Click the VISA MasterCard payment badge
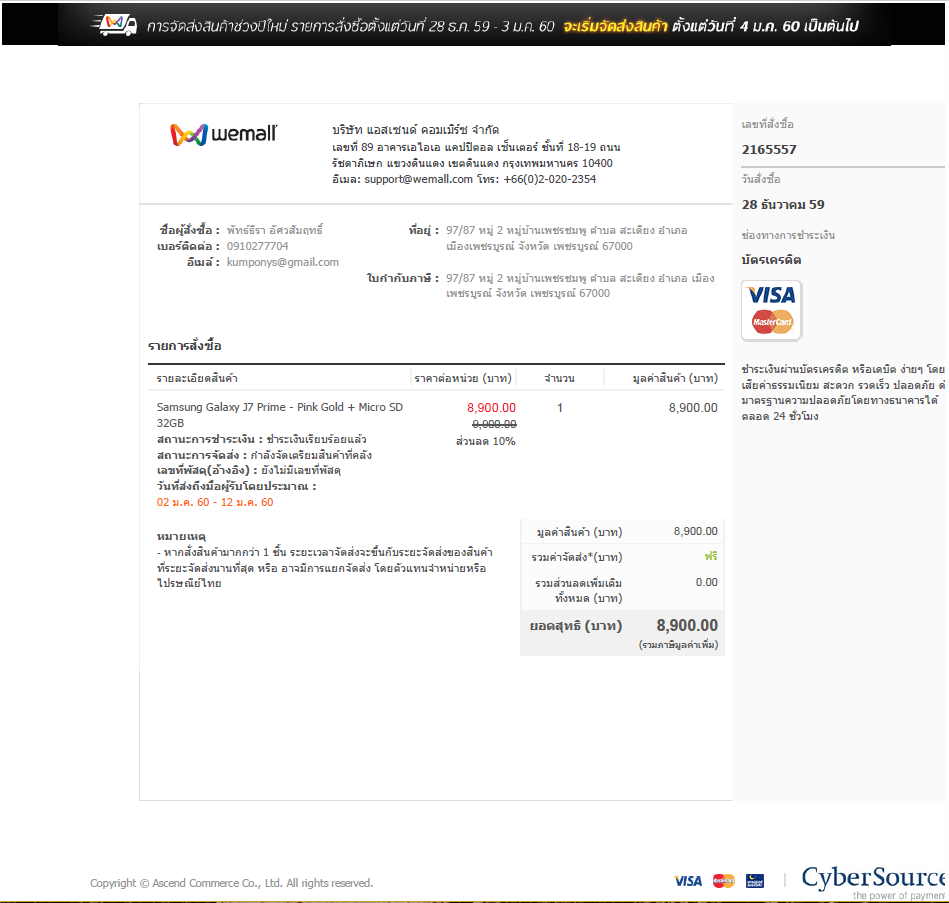This screenshot has height=903, width=949. coord(772,310)
